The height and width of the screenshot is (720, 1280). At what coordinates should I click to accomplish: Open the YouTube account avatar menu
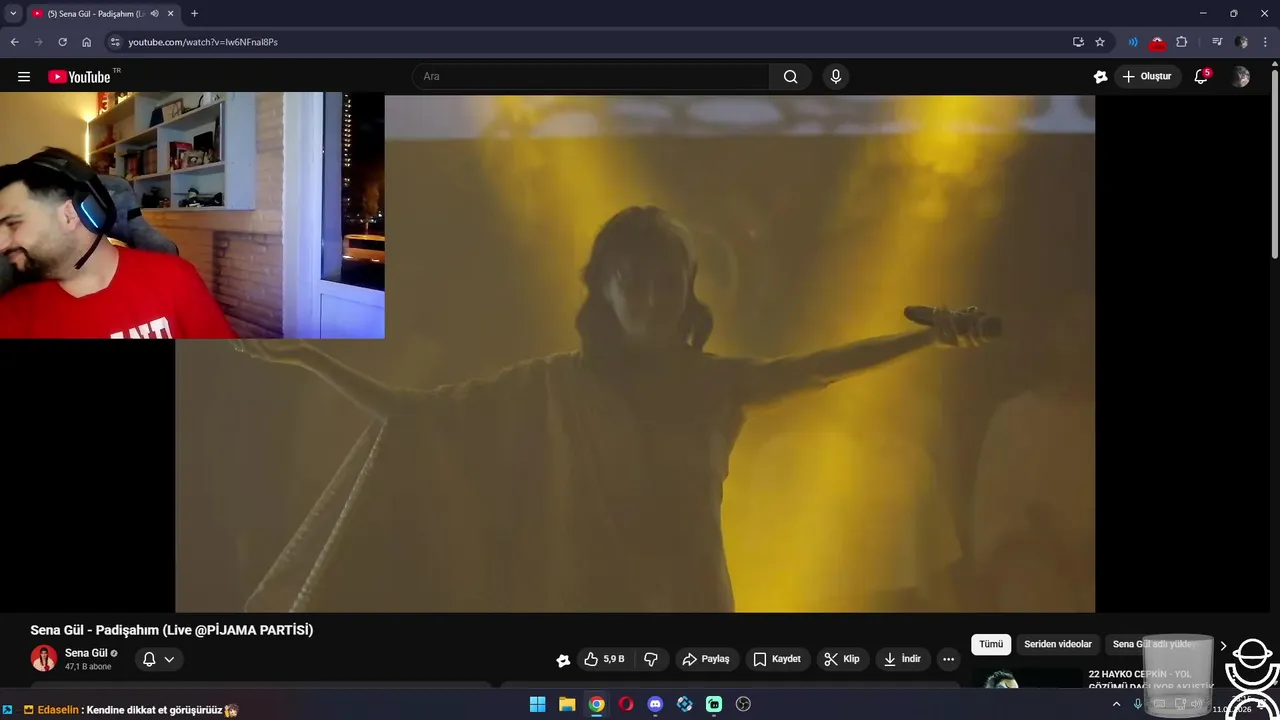click(1241, 77)
